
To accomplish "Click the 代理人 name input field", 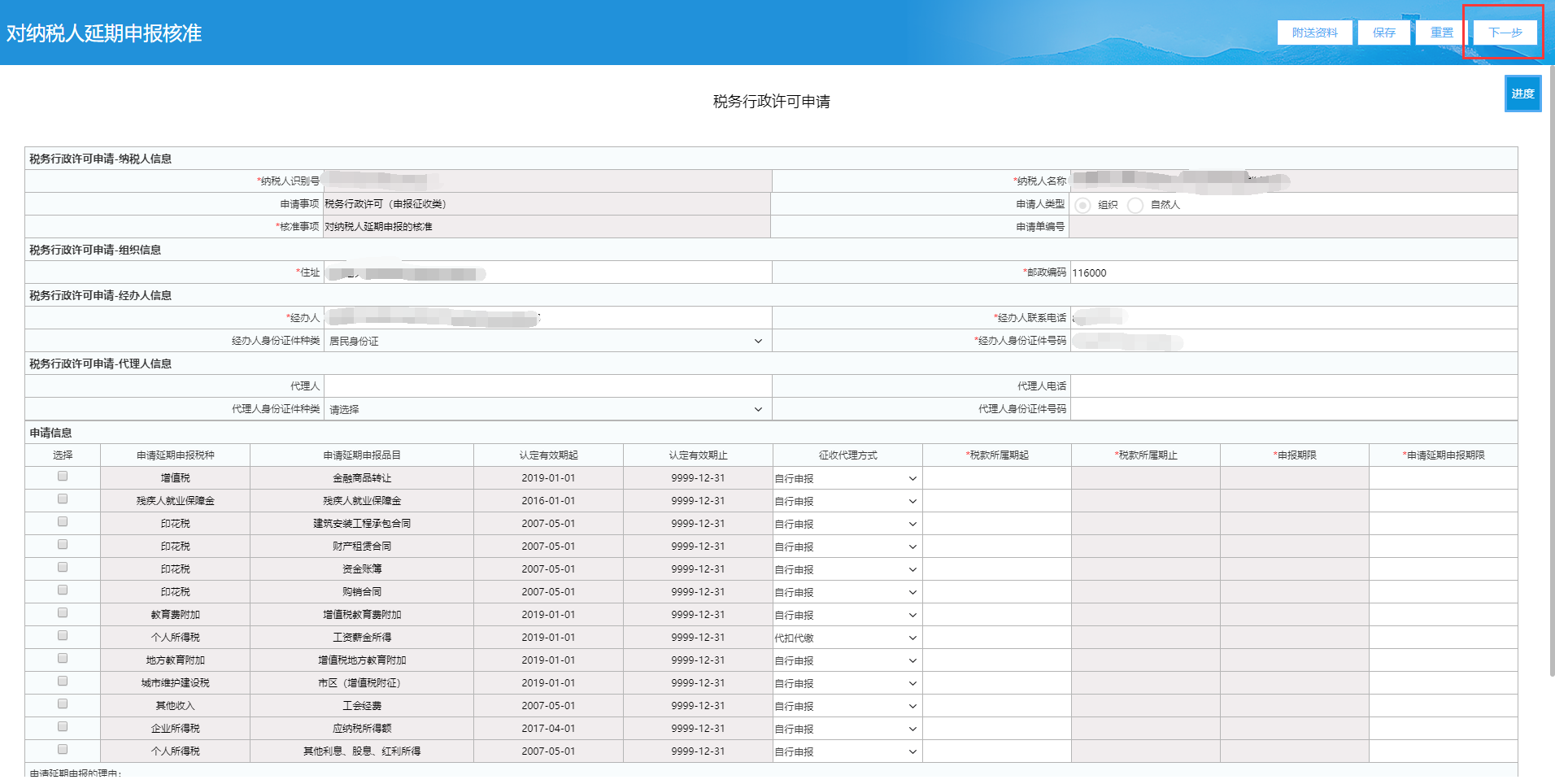I will [547, 386].
